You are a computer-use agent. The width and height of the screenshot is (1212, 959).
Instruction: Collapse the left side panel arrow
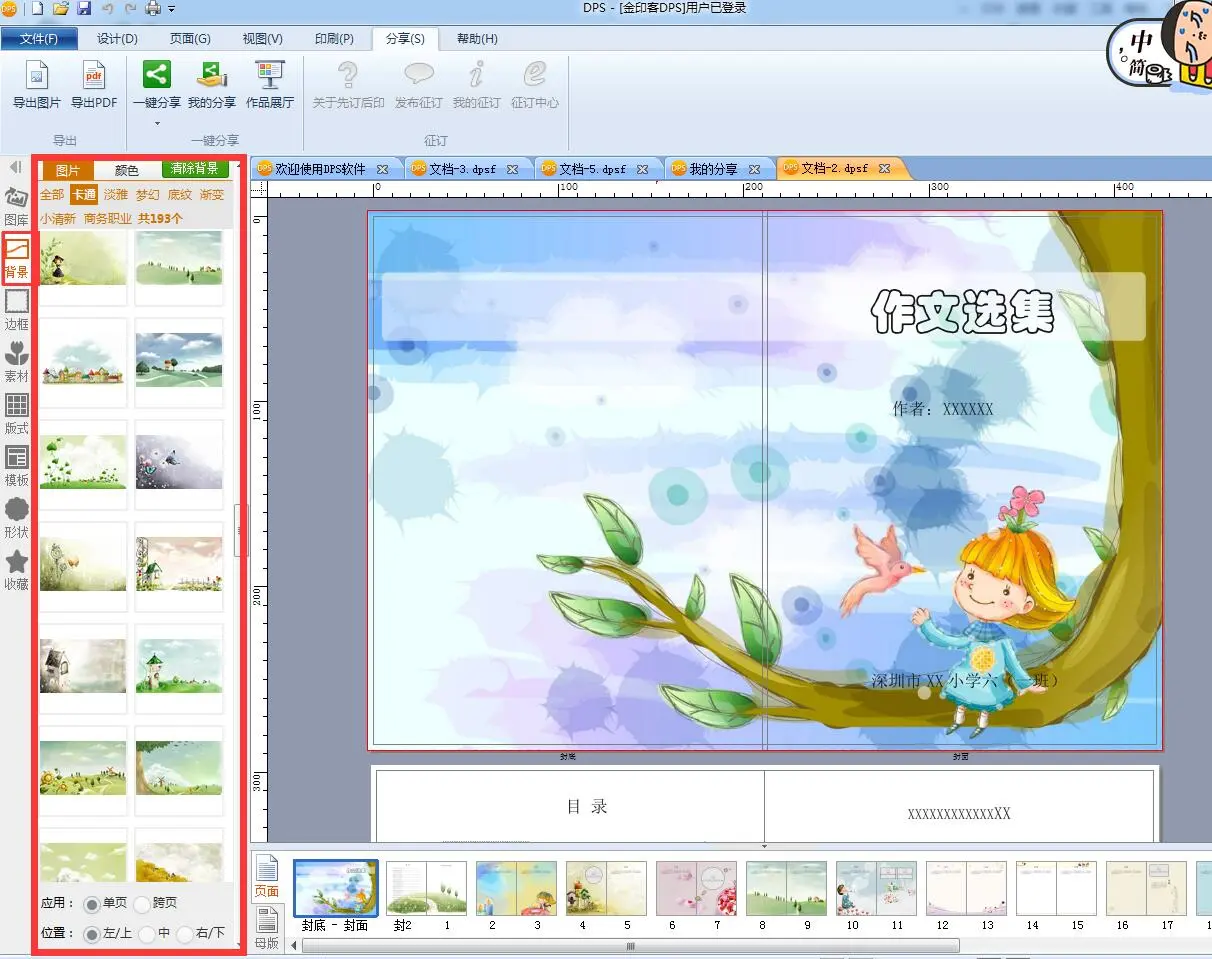[15, 167]
